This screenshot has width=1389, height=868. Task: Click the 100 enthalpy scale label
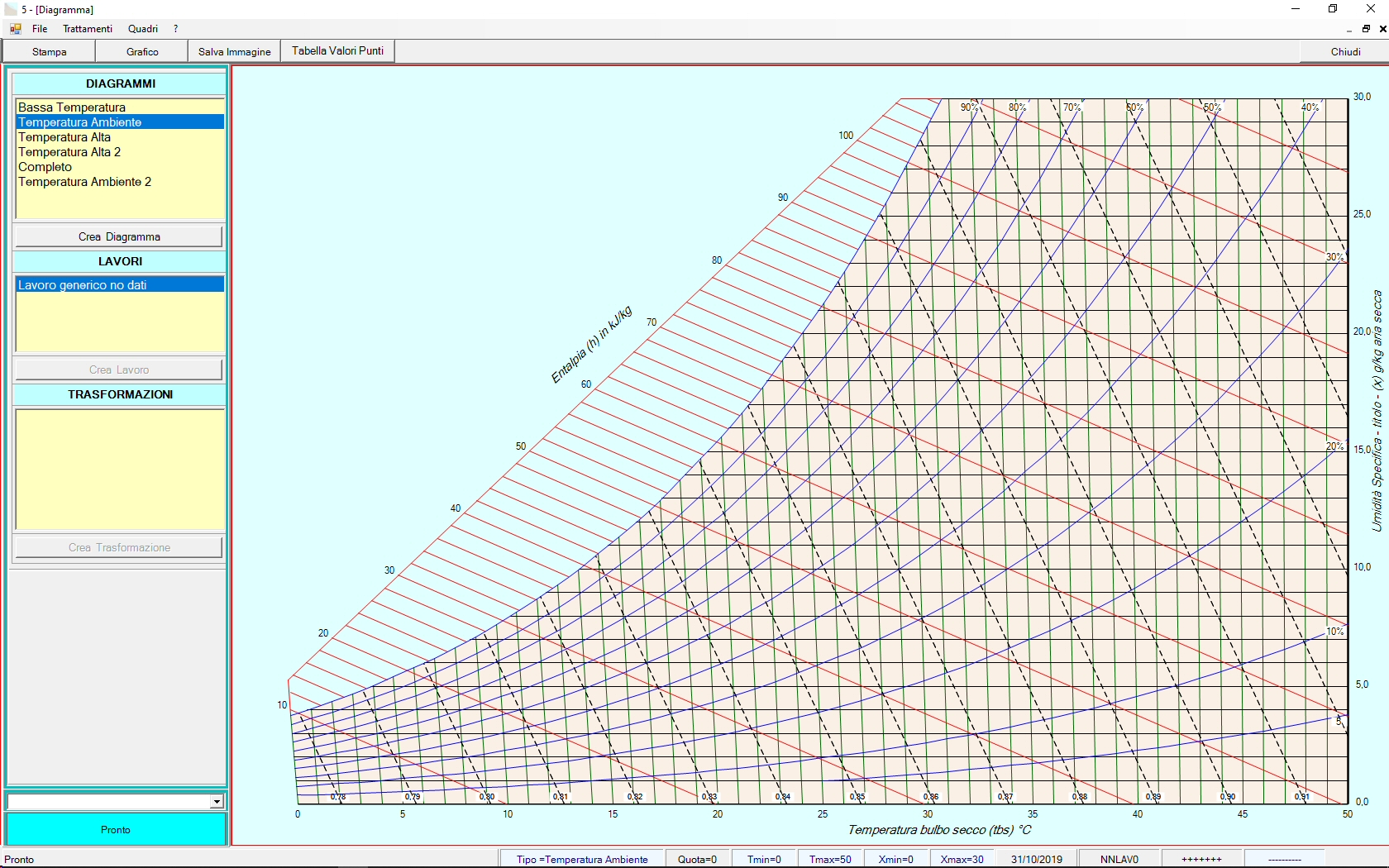[x=846, y=136]
